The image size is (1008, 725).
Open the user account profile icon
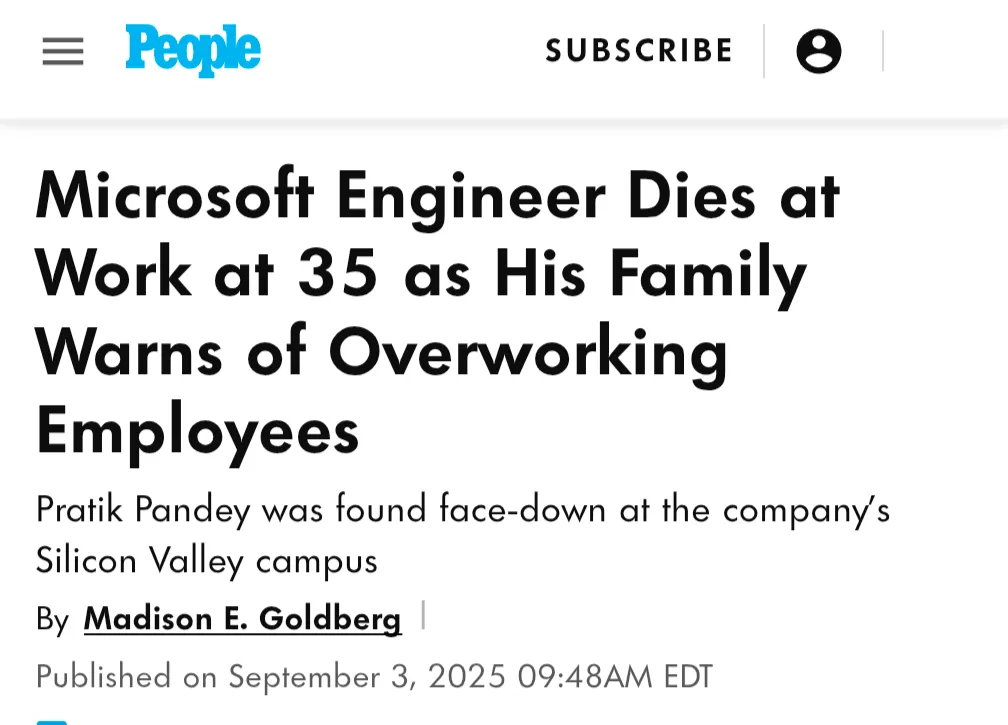(818, 51)
